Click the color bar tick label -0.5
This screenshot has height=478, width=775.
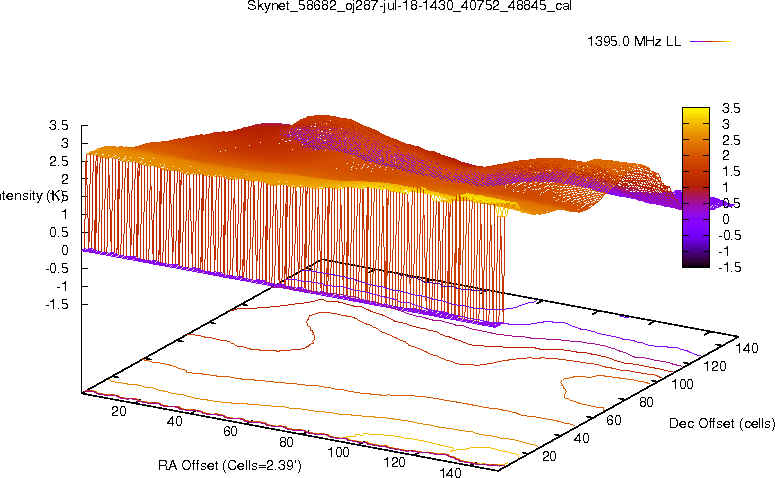tap(729, 235)
